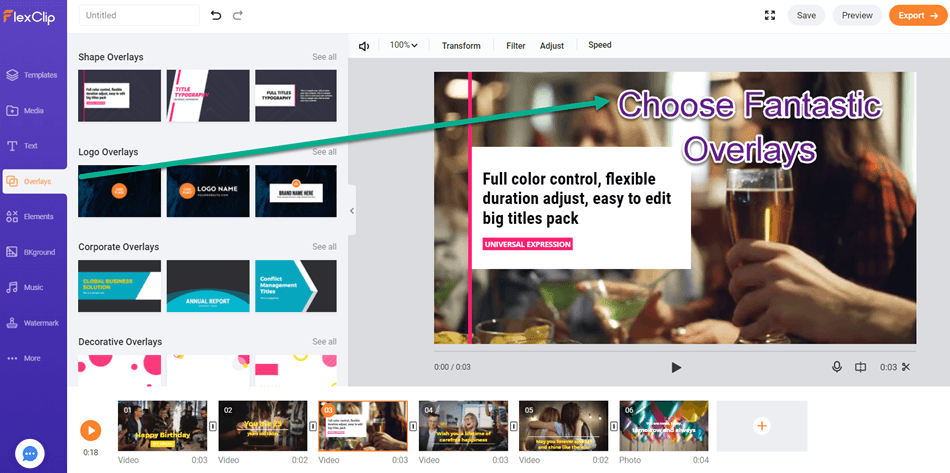Select the Logo Name overlay thumbnail
The width and height of the screenshot is (950, 473).
point(208,191)
